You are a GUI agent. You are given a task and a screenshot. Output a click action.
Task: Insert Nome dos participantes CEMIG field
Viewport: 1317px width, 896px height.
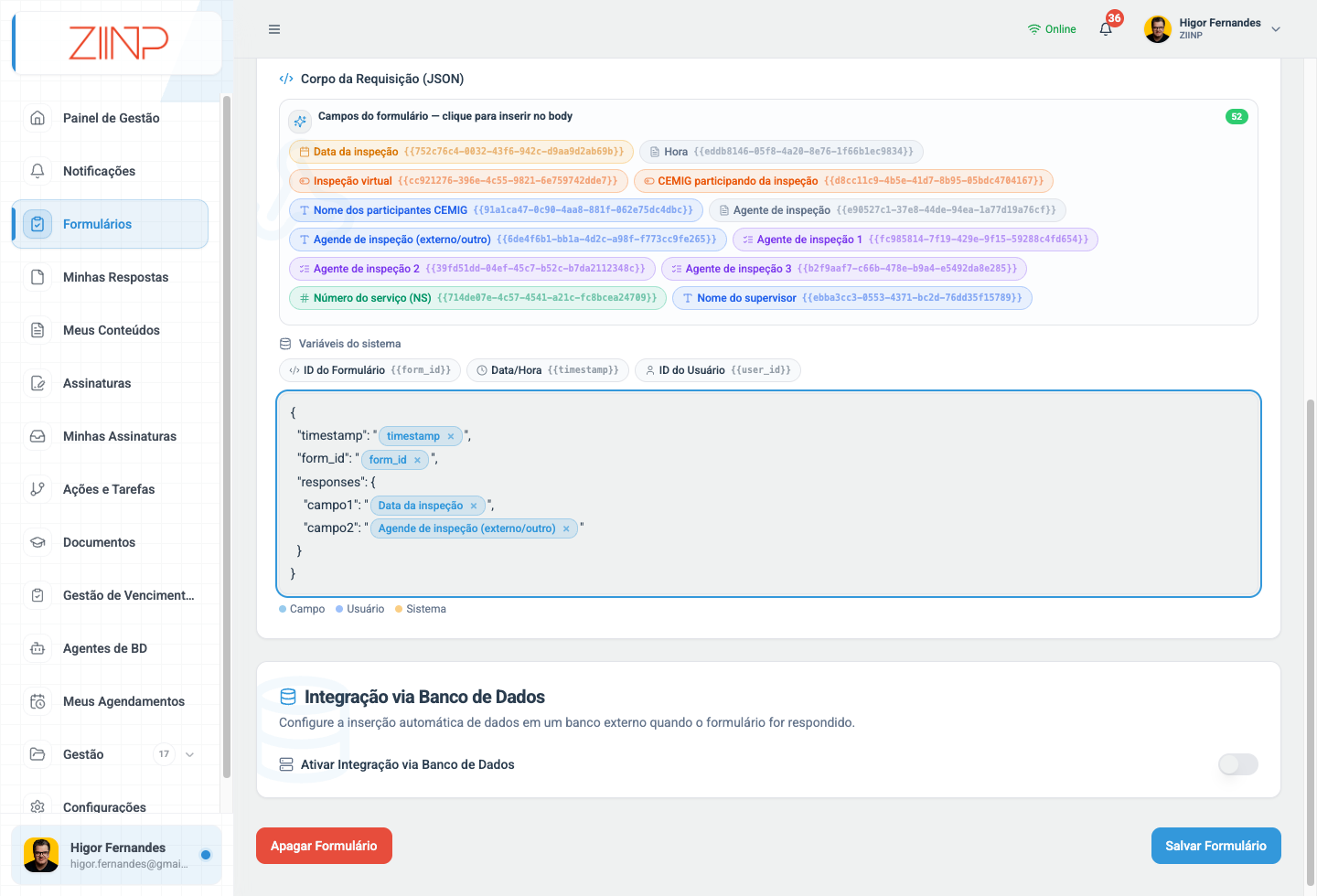point(496,210)
